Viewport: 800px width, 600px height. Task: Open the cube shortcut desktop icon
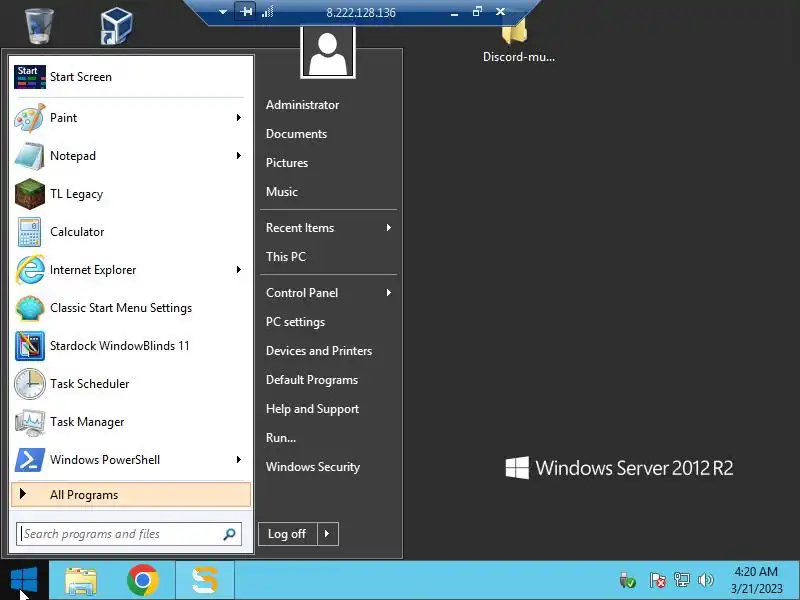[116, 26]
